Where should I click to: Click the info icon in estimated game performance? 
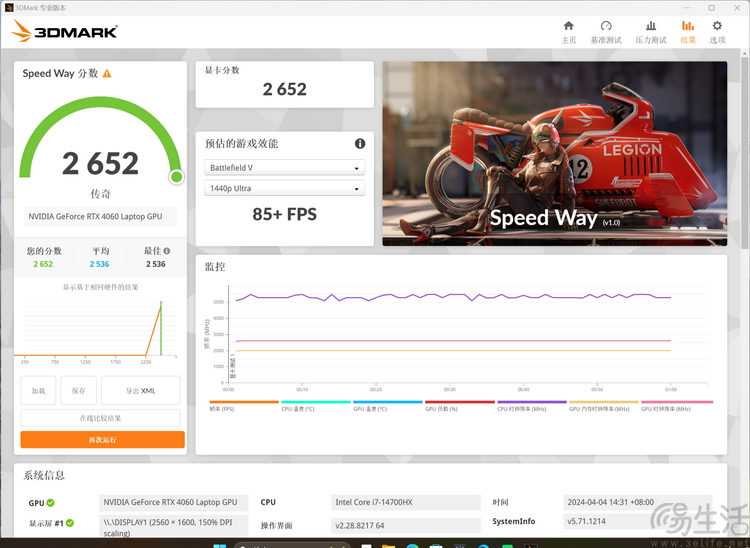click(360, 143)
